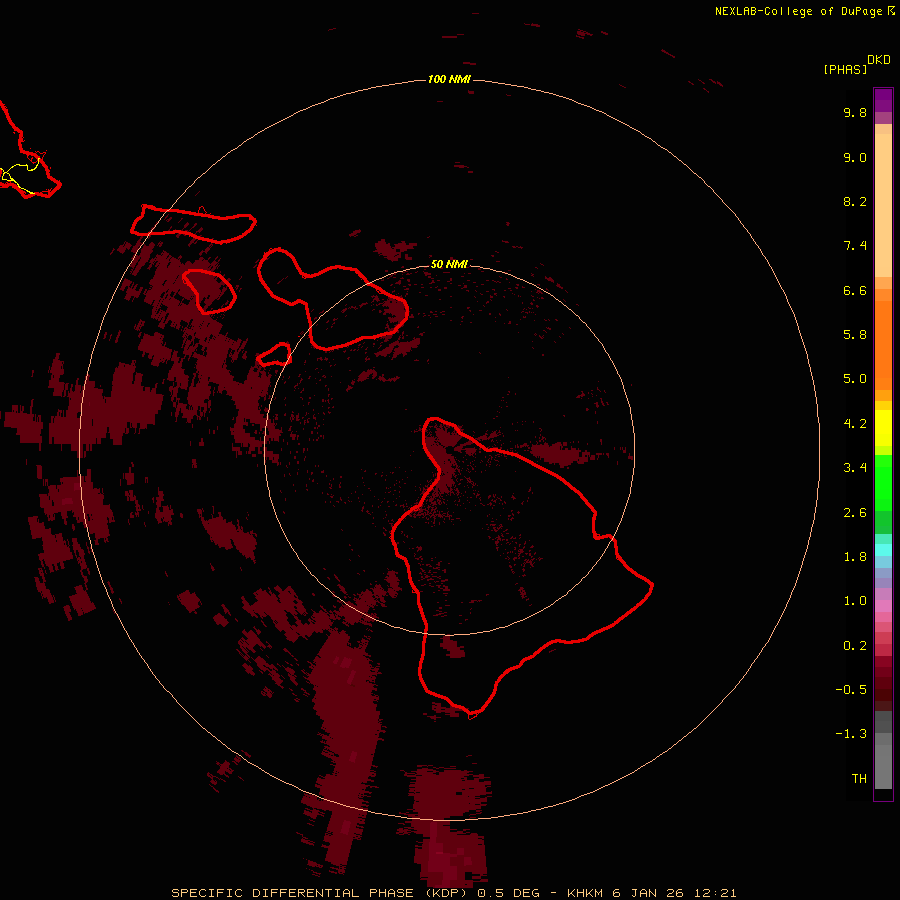Click the 3.4 scale value
The height and width of the screenshot is (900, 900).
coord(855,468)
